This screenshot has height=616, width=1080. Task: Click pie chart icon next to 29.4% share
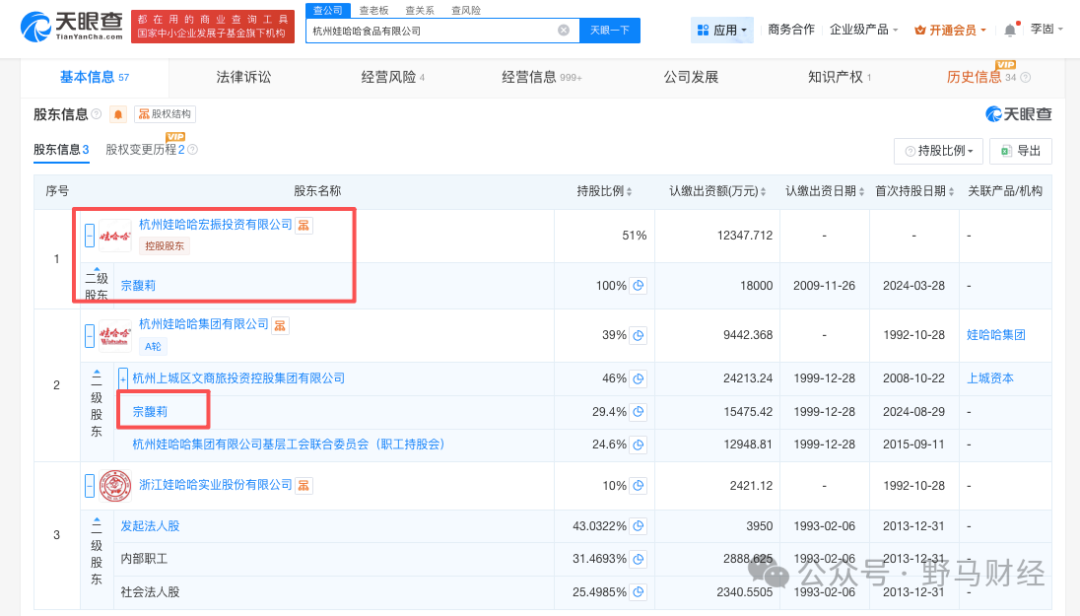point(638,412)
